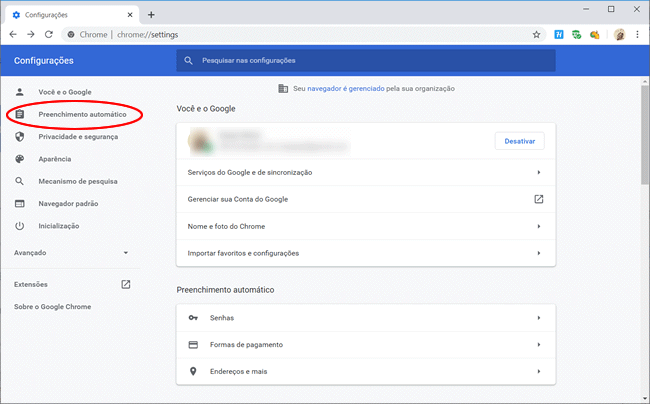Click the Privacidade e segurança shield icon
This screenshot has height=404, width=650.
19,137
